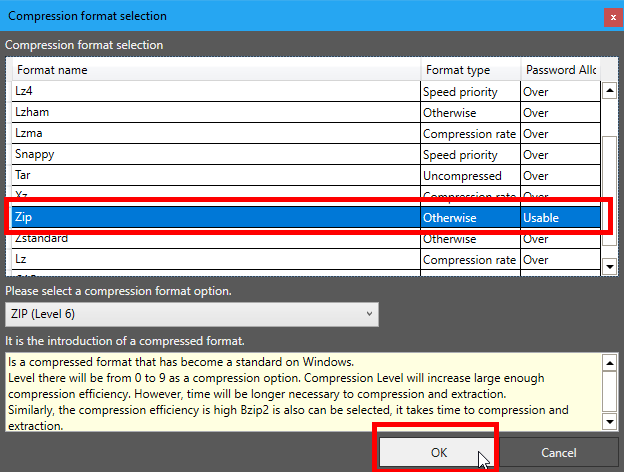Image resolution: width=624 pixels, height=472 pixels.
Task: Cancel the compression format dialog
Action: 558,452
